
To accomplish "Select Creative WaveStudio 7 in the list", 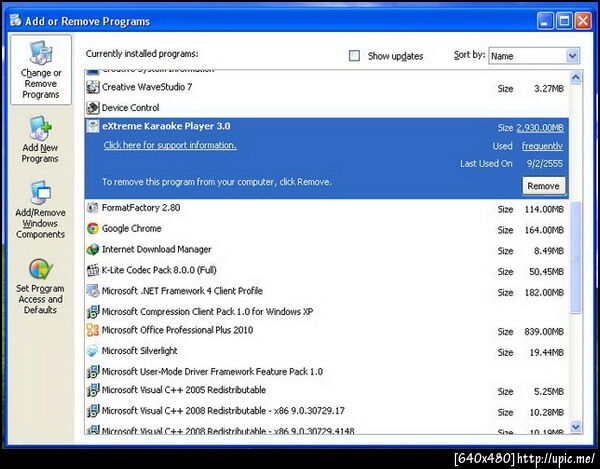I will point(327,87).
